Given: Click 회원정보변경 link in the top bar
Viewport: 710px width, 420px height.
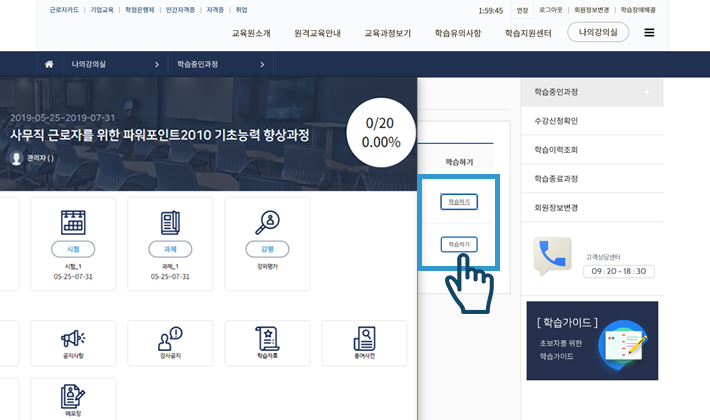Looking at the screenshot, I should coord(591,10).
